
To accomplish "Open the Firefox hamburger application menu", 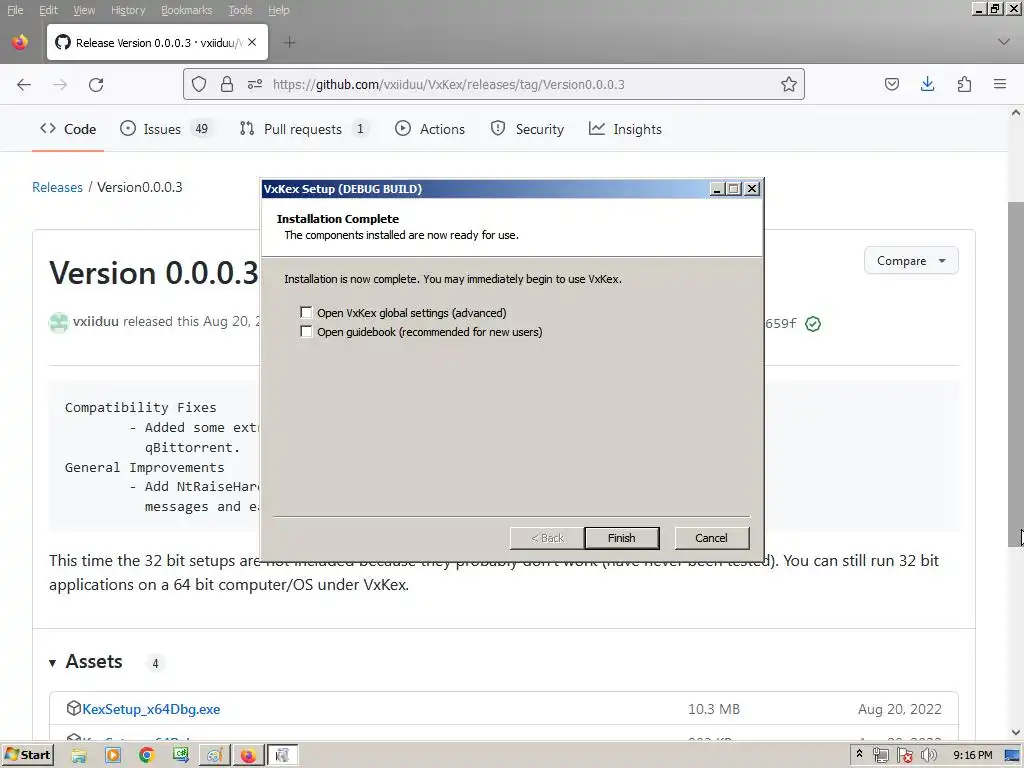I will 1000,84.
